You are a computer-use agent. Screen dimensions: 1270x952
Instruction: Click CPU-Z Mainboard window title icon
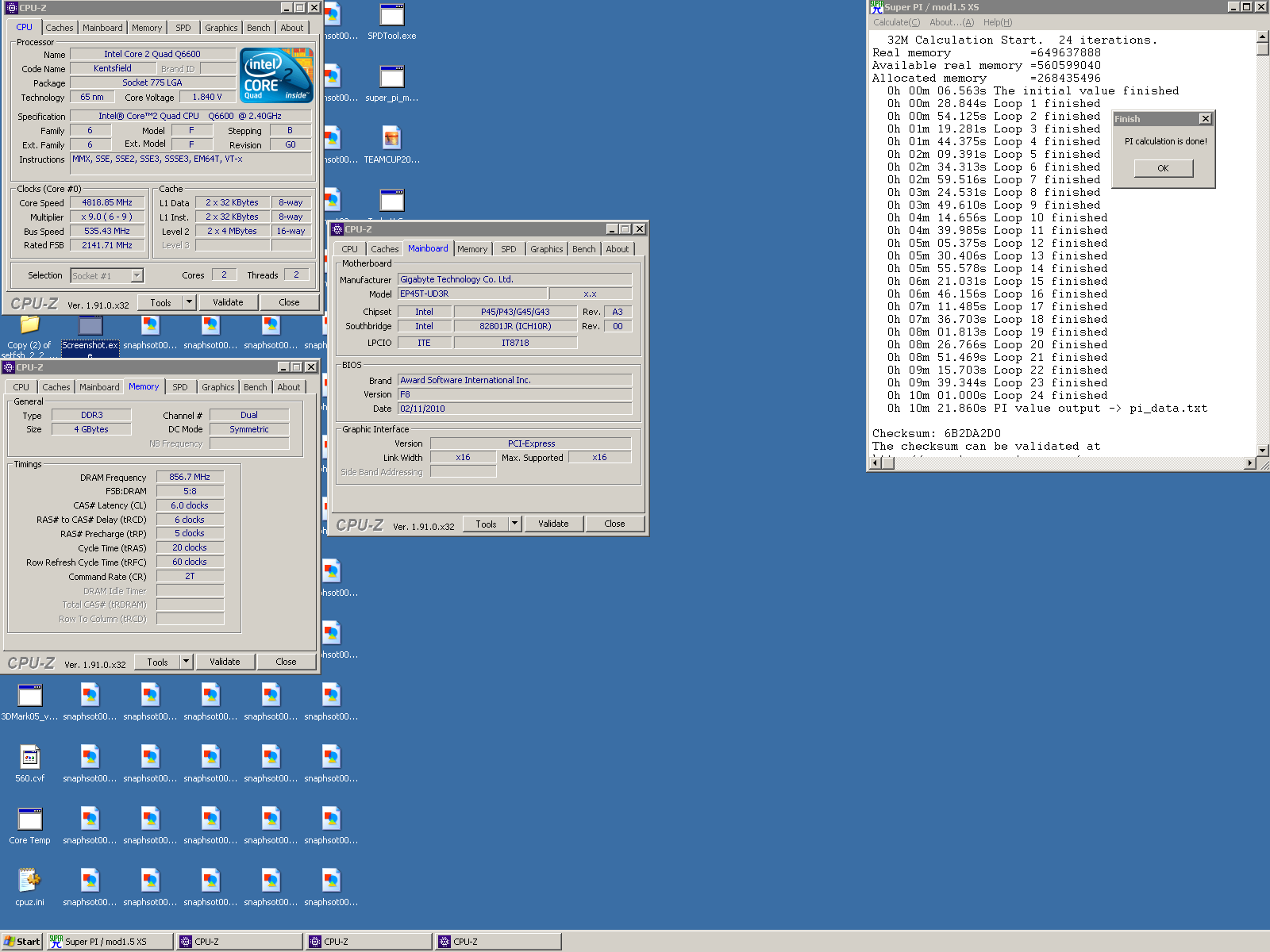(337, 229)
